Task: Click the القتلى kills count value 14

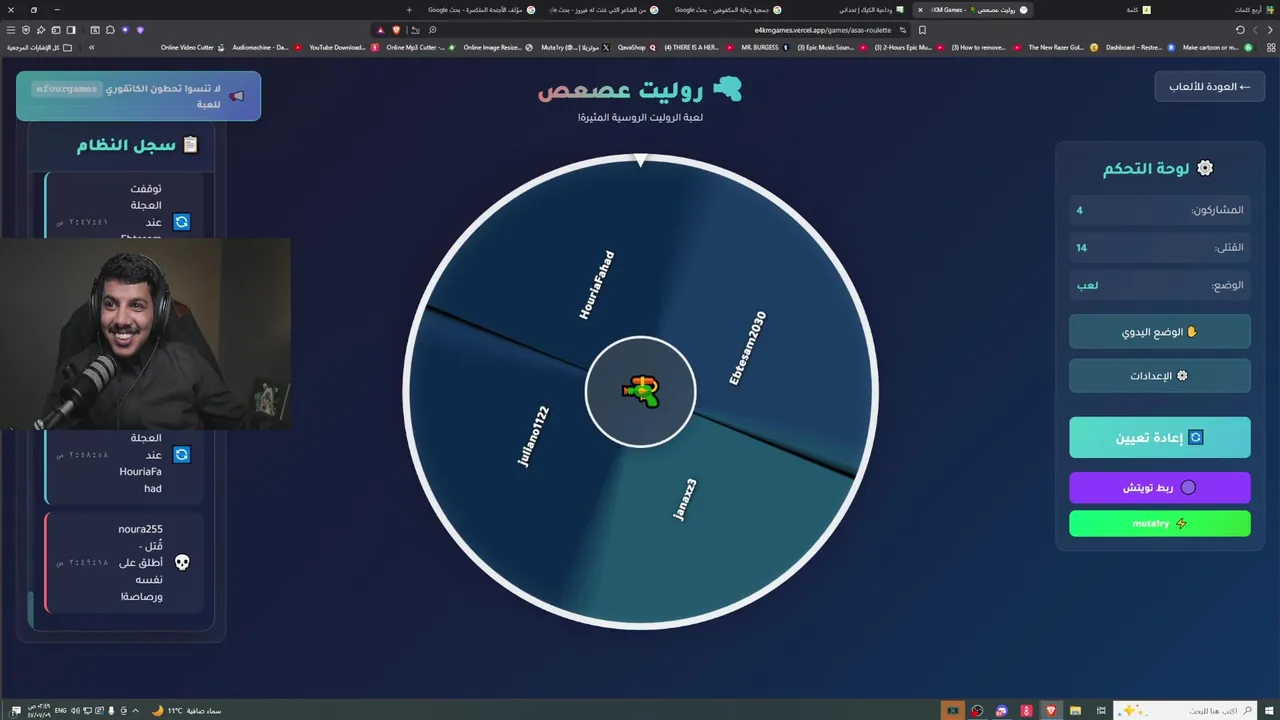Action: tap(1081, 247)
